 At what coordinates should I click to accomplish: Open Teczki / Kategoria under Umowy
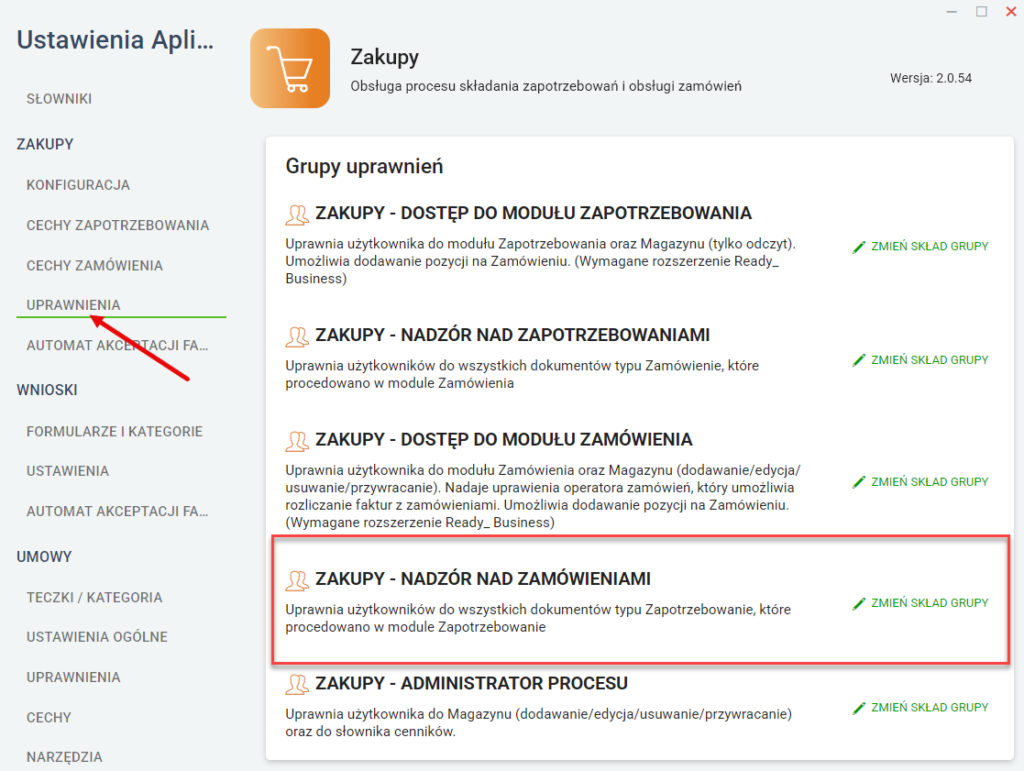[x=94, y=597]
